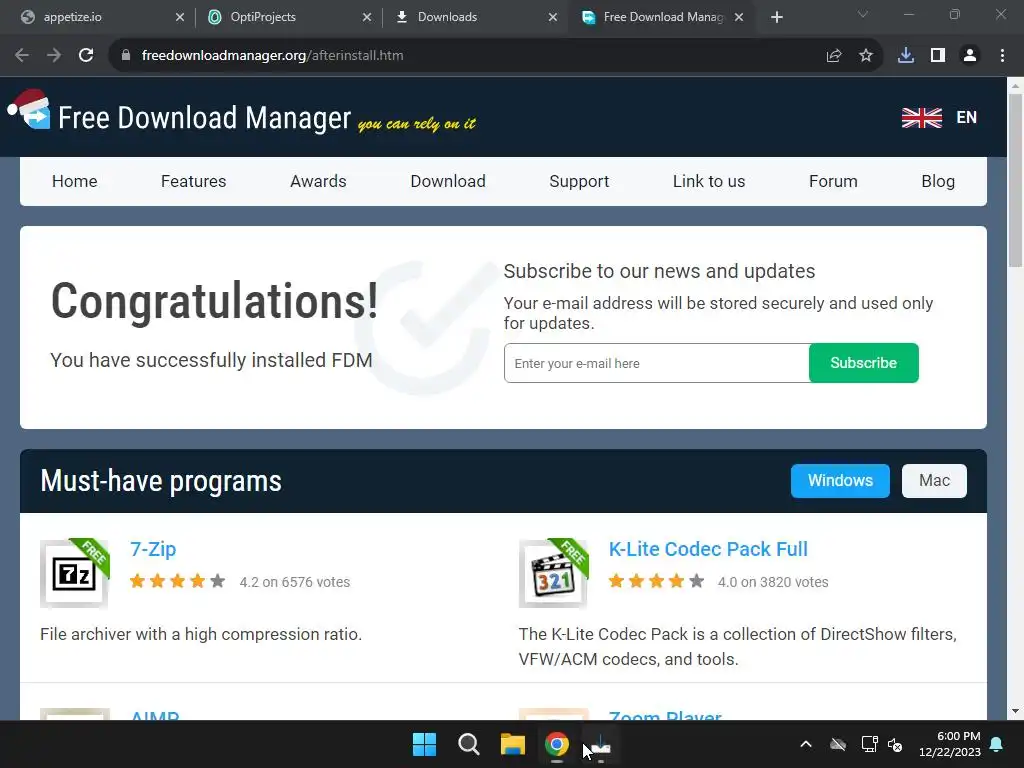Open Chrome downloads tray icon
The image size is (1024, 768).
click(x=906, y=56)
